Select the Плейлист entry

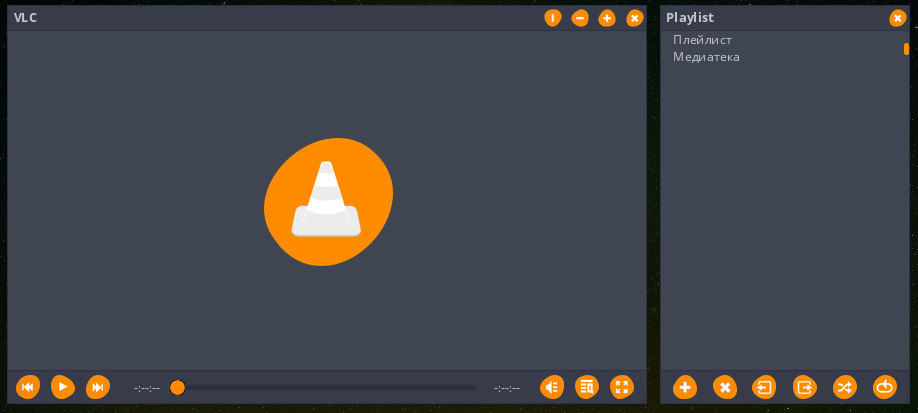[703, 40]
